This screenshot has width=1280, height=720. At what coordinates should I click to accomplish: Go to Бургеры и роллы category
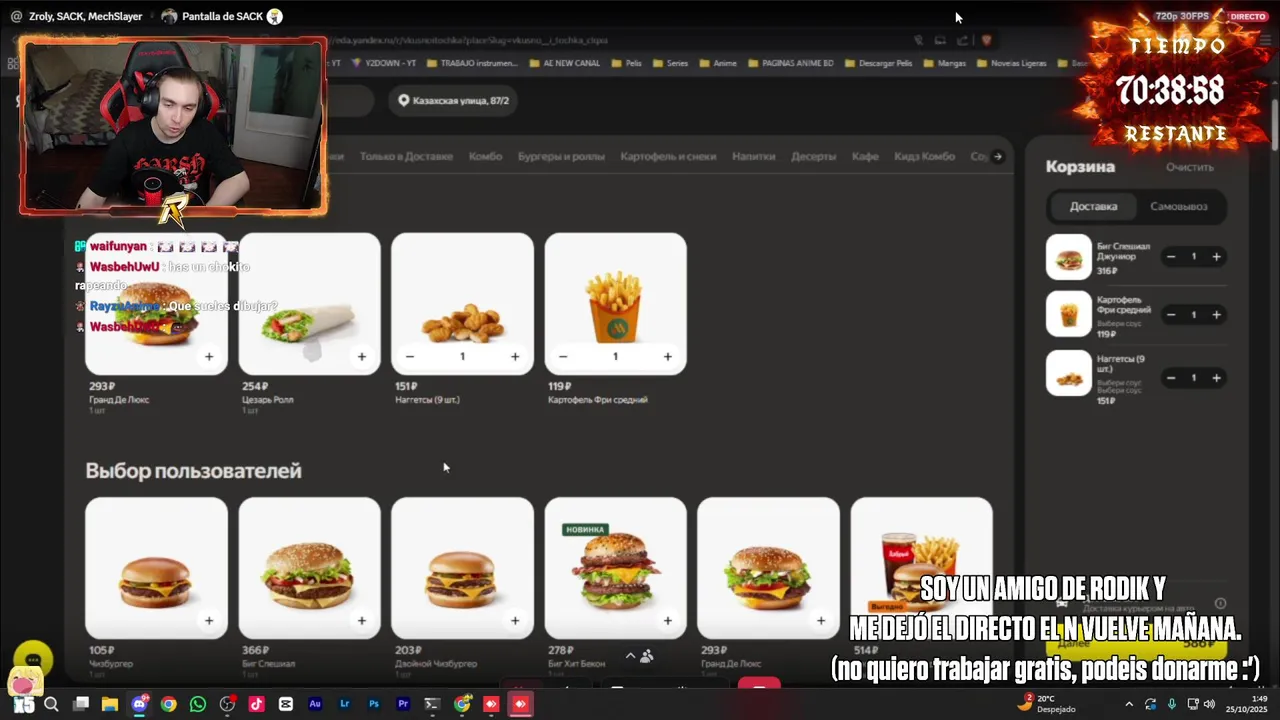click(x=561, y=156)
